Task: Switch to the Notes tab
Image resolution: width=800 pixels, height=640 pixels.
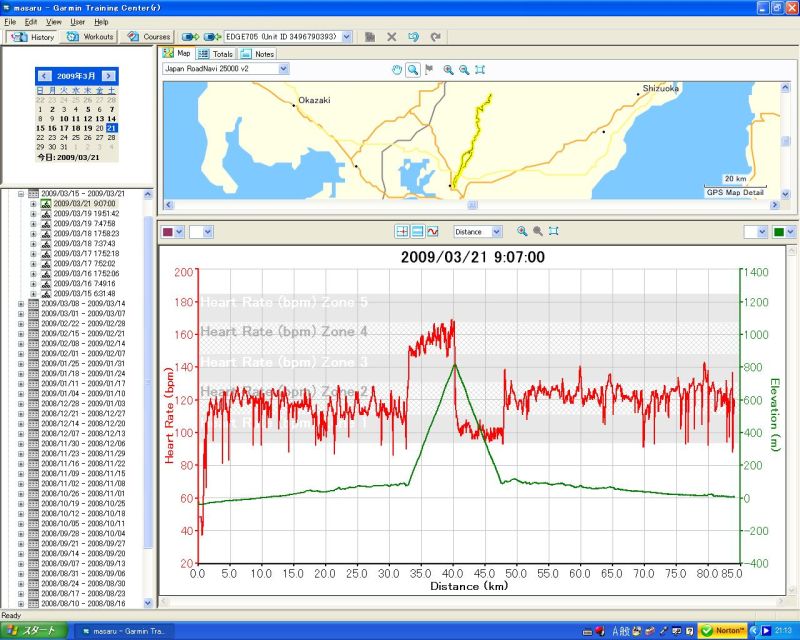Action: pos(257,54)
